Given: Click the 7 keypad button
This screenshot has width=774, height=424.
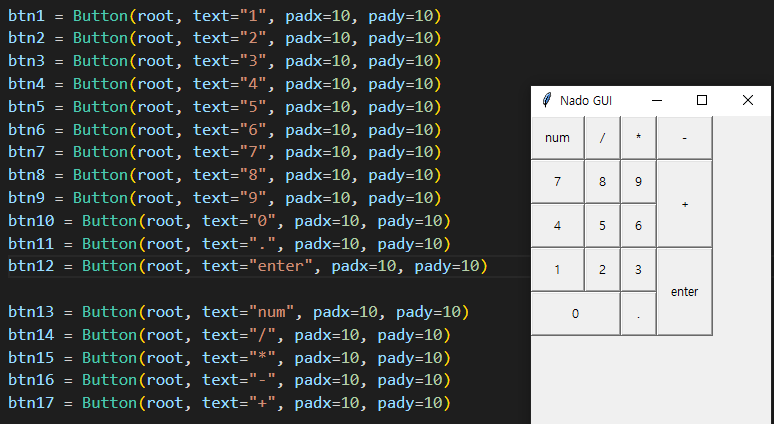Looking at the screenshot, I should 557,182.
